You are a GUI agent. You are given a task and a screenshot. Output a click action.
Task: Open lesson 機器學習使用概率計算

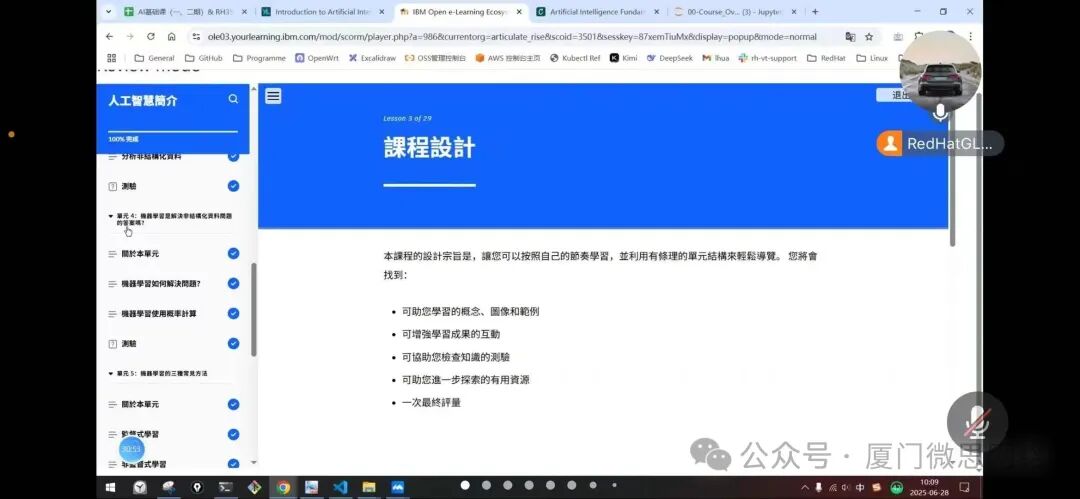(x=158, y=314)
